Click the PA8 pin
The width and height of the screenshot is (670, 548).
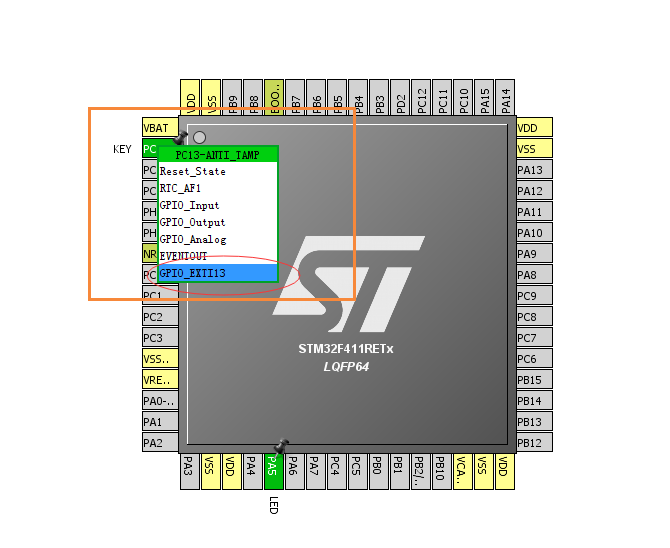[x=535, y=275]
